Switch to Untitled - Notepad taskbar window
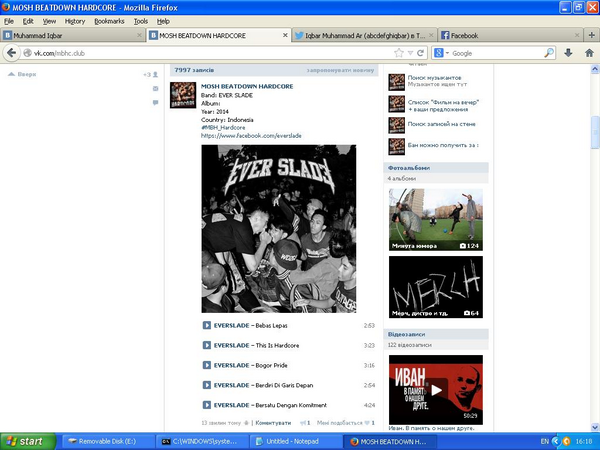 [295, 441]
